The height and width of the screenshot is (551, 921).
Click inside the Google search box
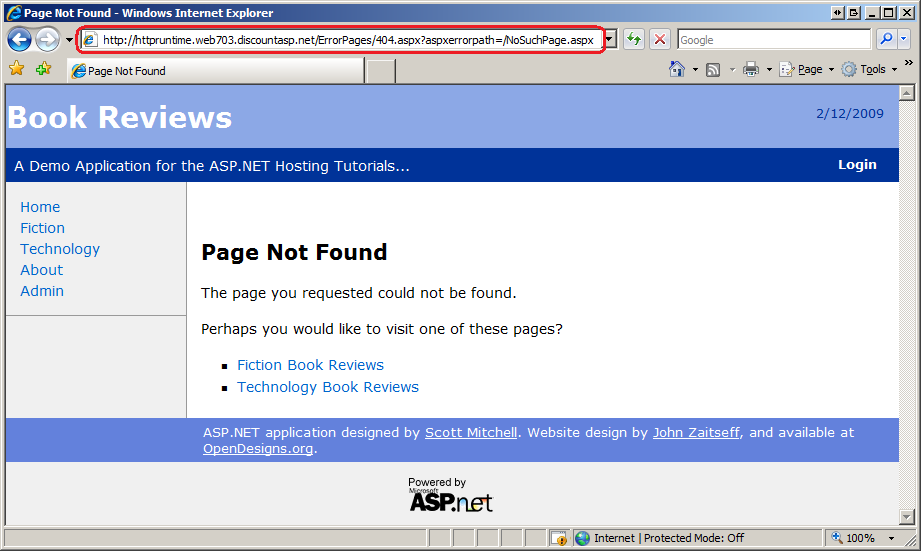(x=773, y=40)
